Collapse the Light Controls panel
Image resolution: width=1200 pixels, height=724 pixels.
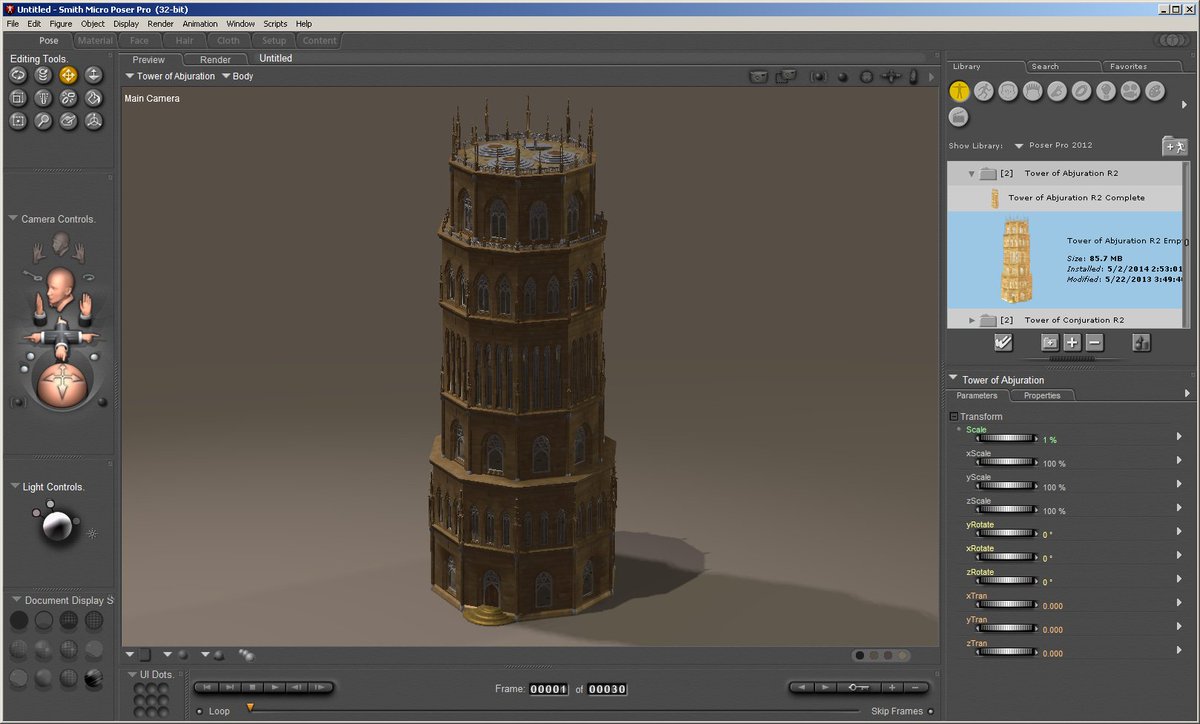pyautogui.click(x=14, y=487)
